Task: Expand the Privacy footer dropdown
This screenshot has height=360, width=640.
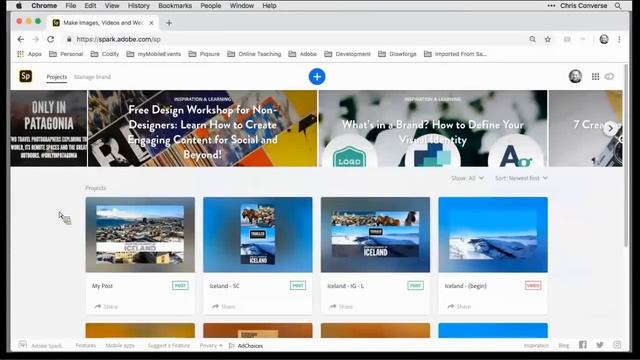Action: coord(211,346)
